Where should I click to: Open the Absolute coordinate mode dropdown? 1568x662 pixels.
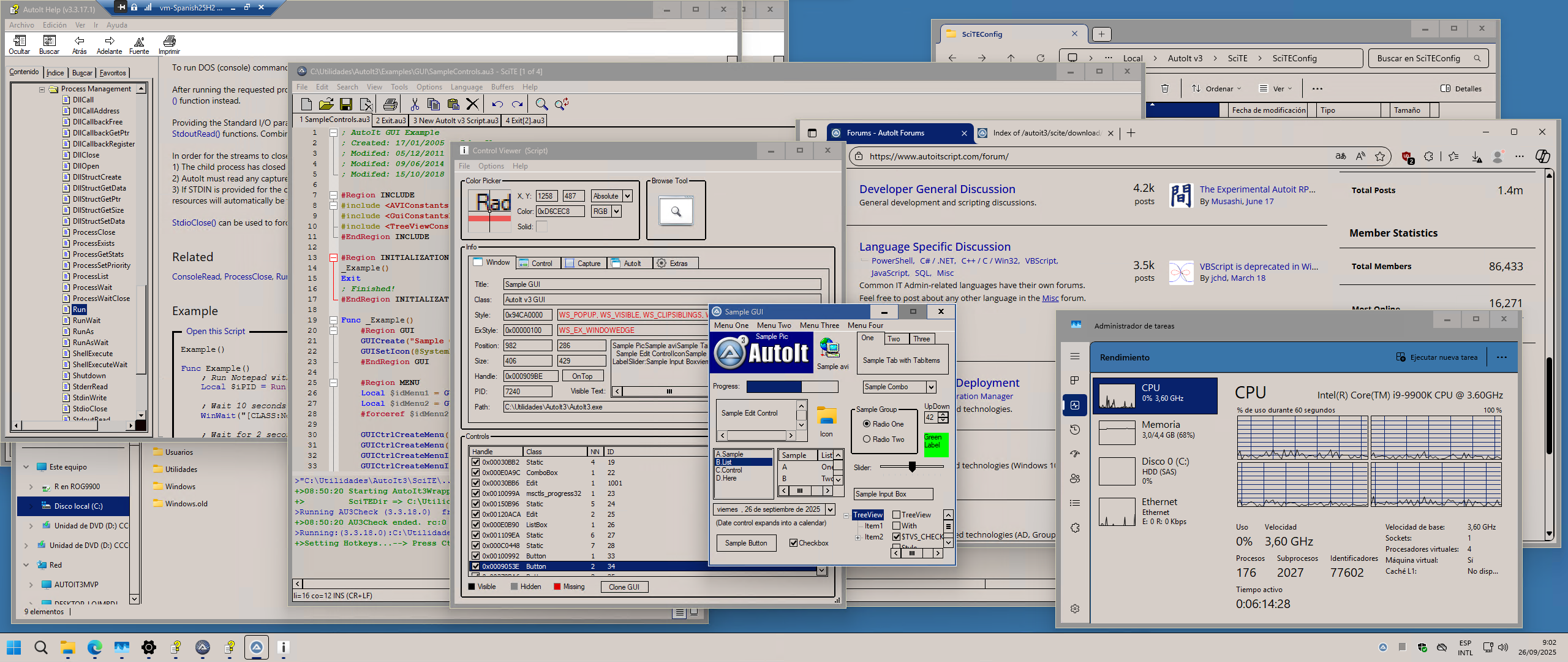click(x=627, y=196)
